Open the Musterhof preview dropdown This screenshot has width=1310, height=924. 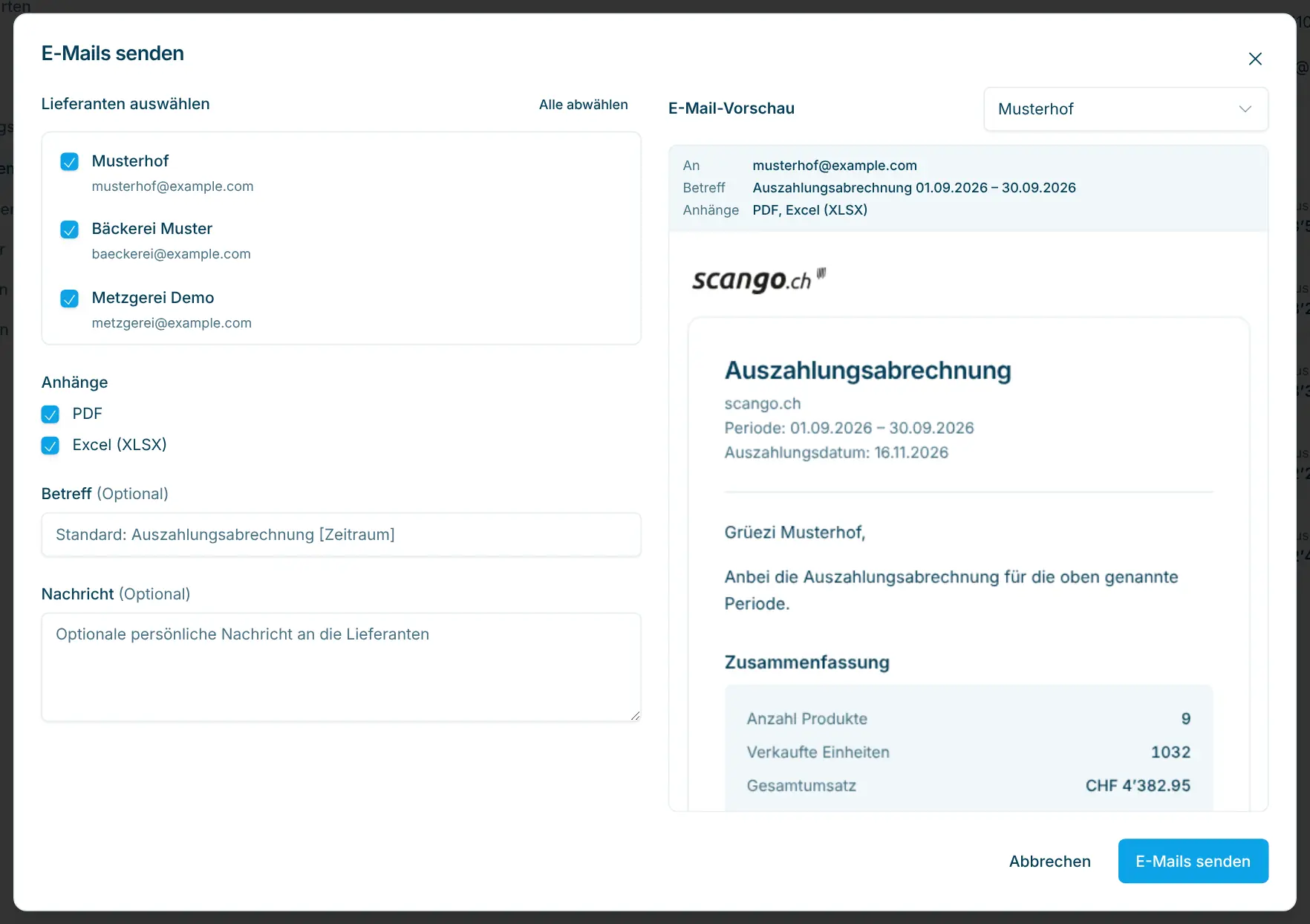coord(1126,109)
